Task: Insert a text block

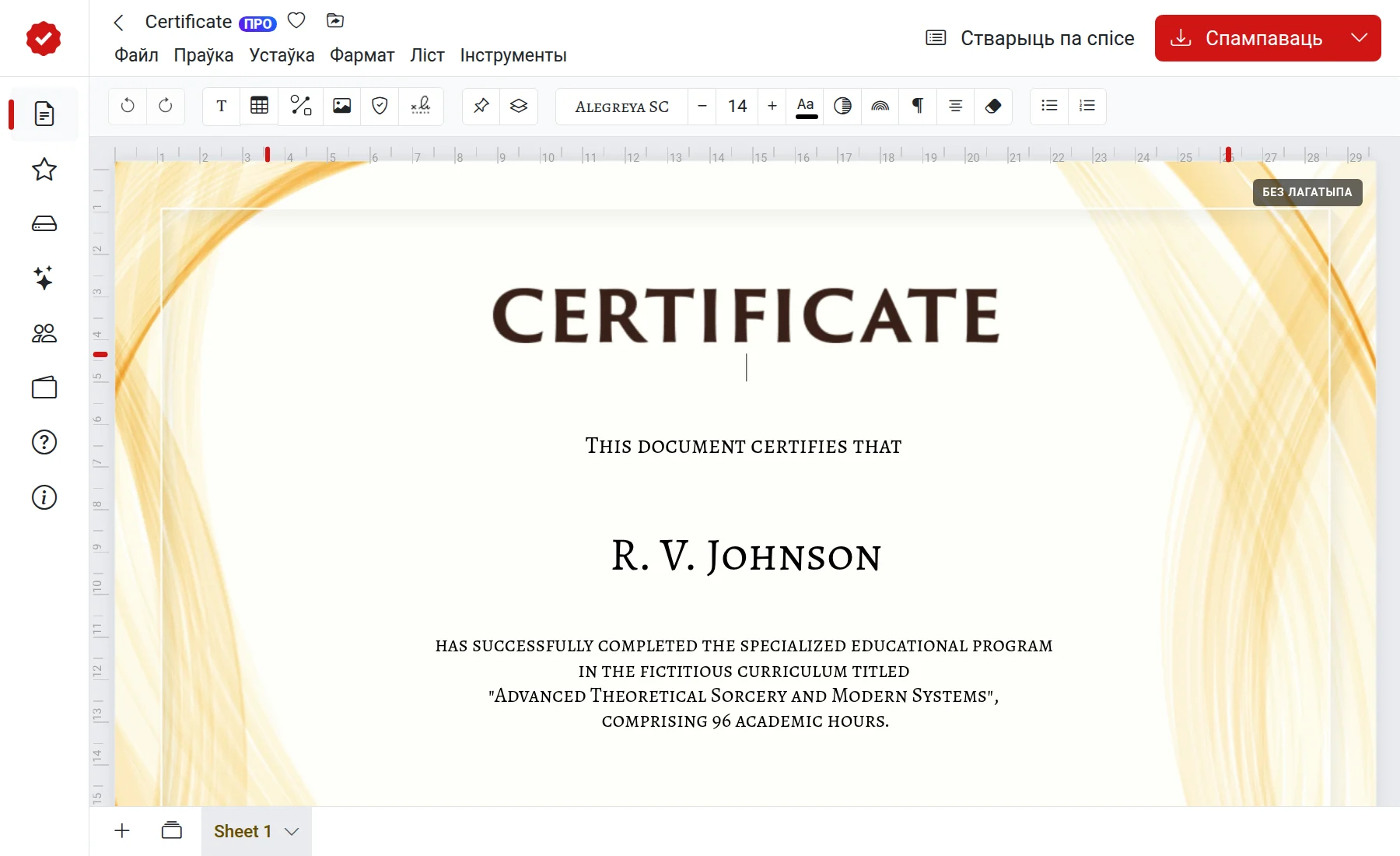Action: [x=222, y=106]
